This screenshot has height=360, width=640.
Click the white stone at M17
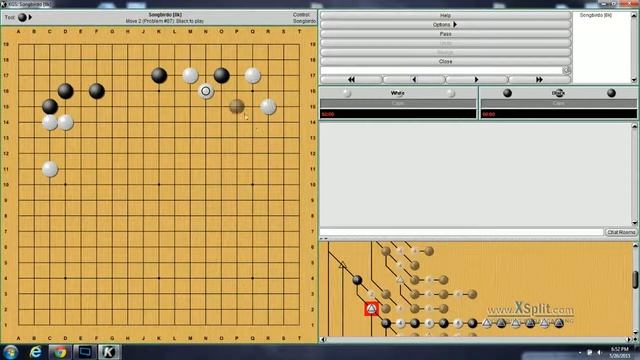(190, 76)
